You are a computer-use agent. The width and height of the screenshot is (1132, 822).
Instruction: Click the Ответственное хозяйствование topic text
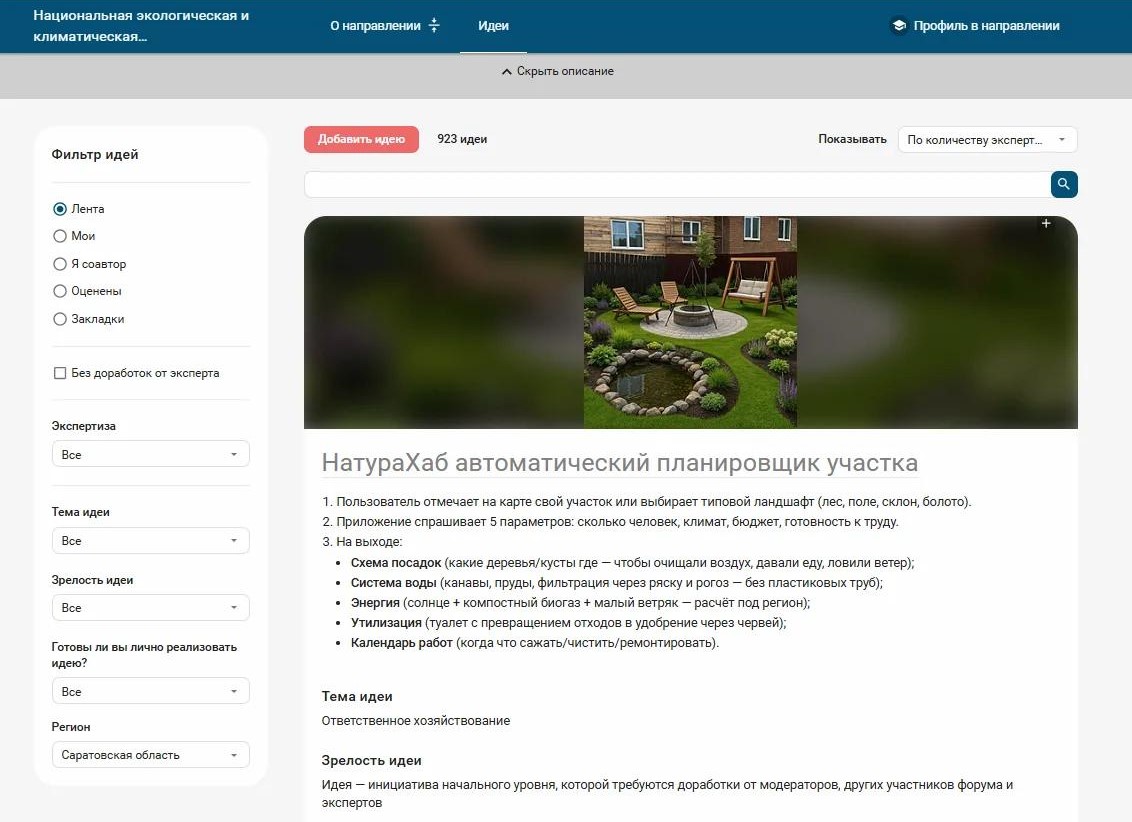coord(416,721)
